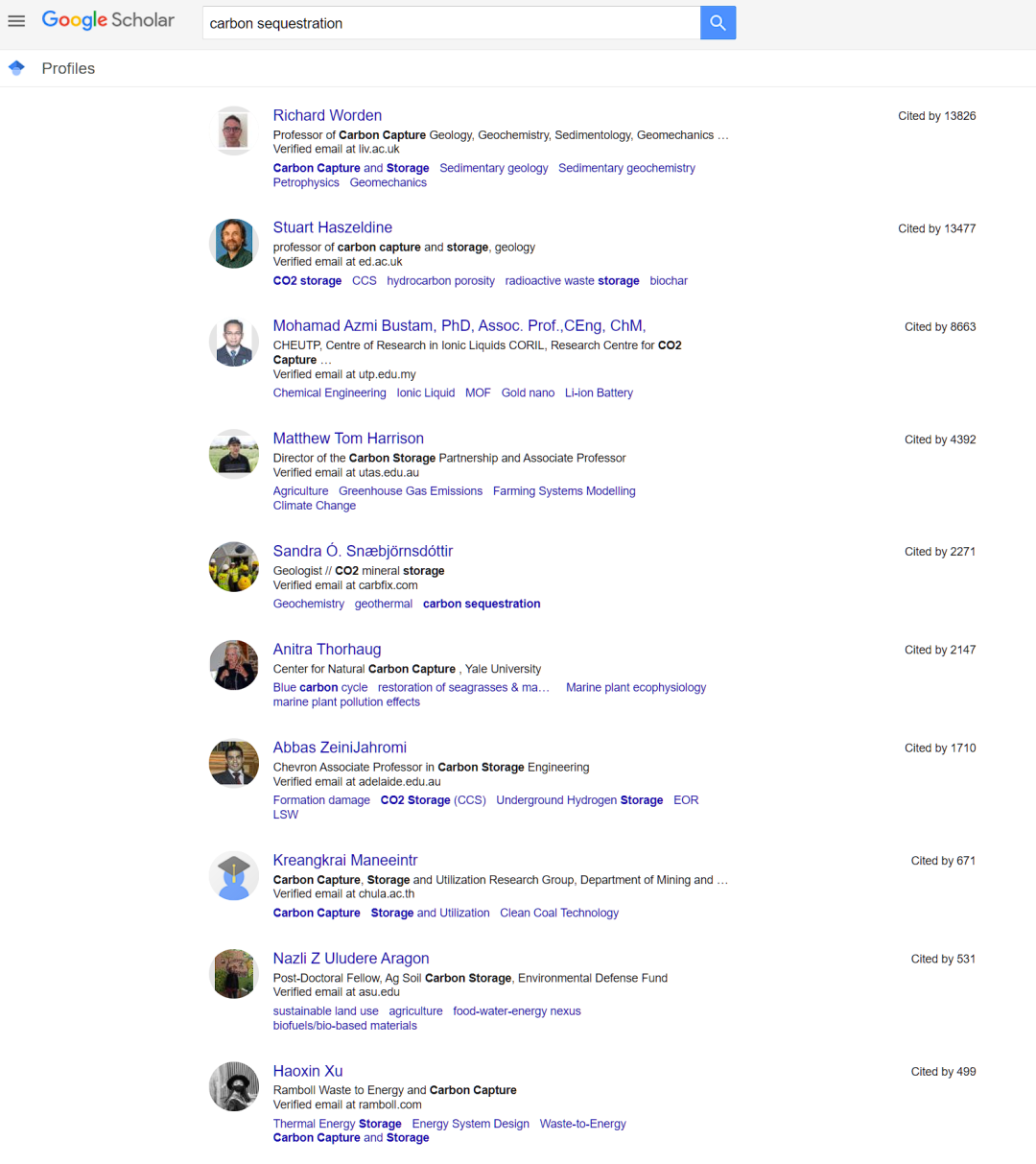
Task: Open Haoxin Xu's profile picture
Action: (x=234, y=1086)
